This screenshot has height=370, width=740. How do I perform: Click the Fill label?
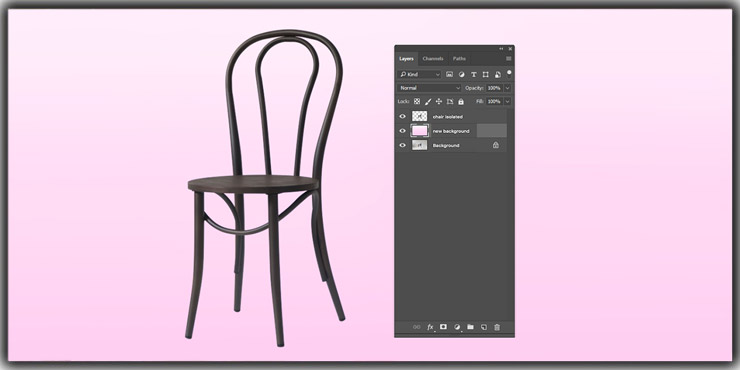click(480, 101)
